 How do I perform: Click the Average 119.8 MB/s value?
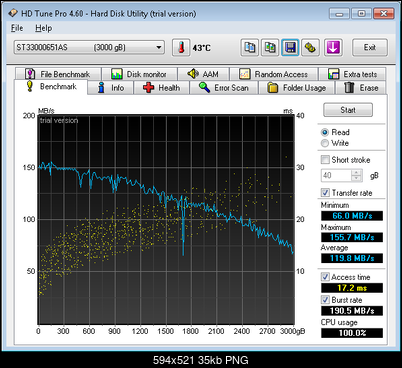point(352,258)
